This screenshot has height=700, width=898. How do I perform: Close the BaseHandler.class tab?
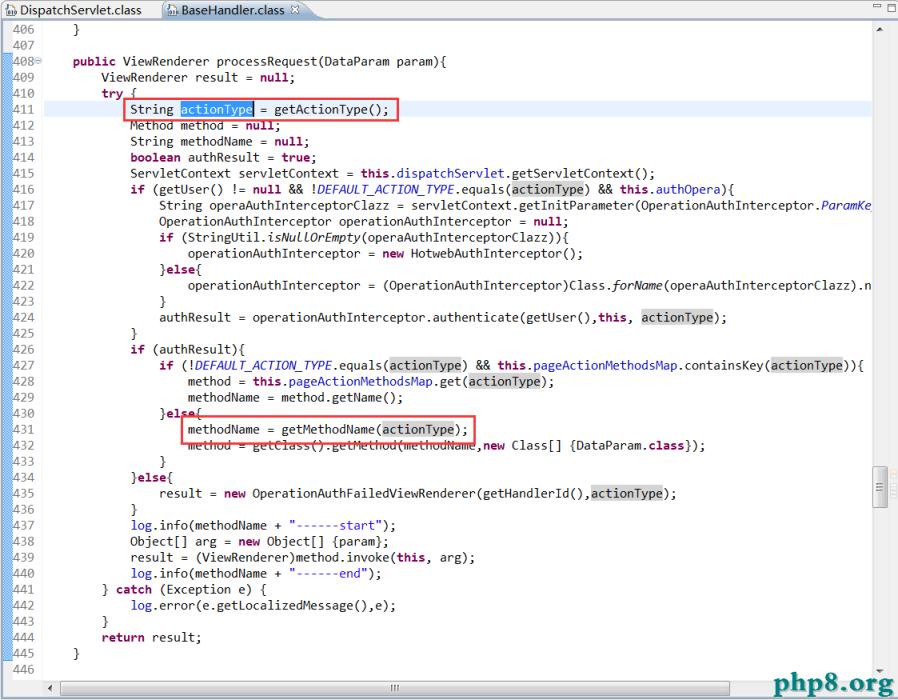295,9
